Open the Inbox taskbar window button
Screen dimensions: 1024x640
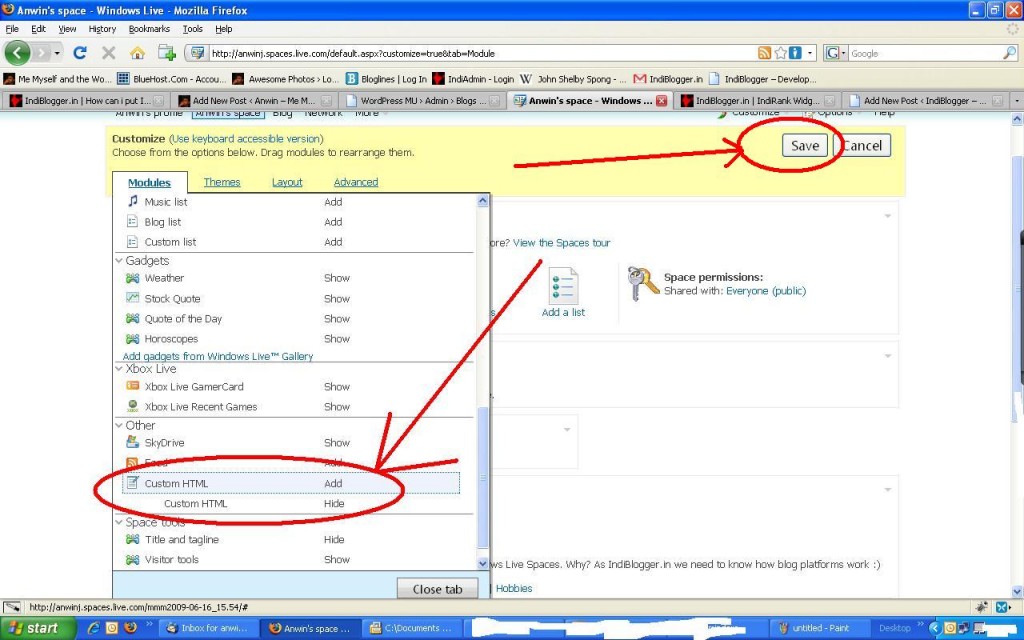(x=209, y=628)
